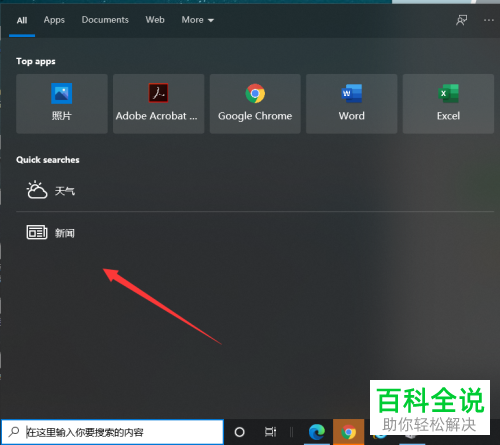Select the 新闻 news quick search
The width and height of the screenshot is (500, 445).
pos(255,232)
